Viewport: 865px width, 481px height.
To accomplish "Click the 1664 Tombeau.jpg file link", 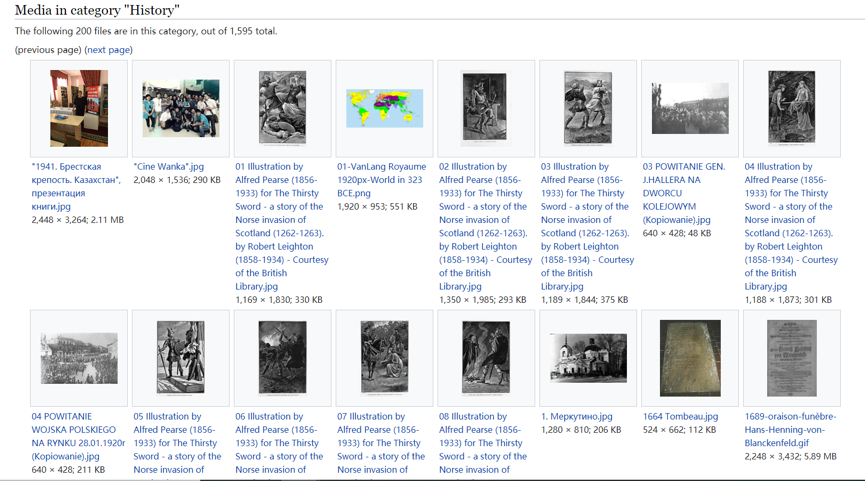I will point(680,417).
